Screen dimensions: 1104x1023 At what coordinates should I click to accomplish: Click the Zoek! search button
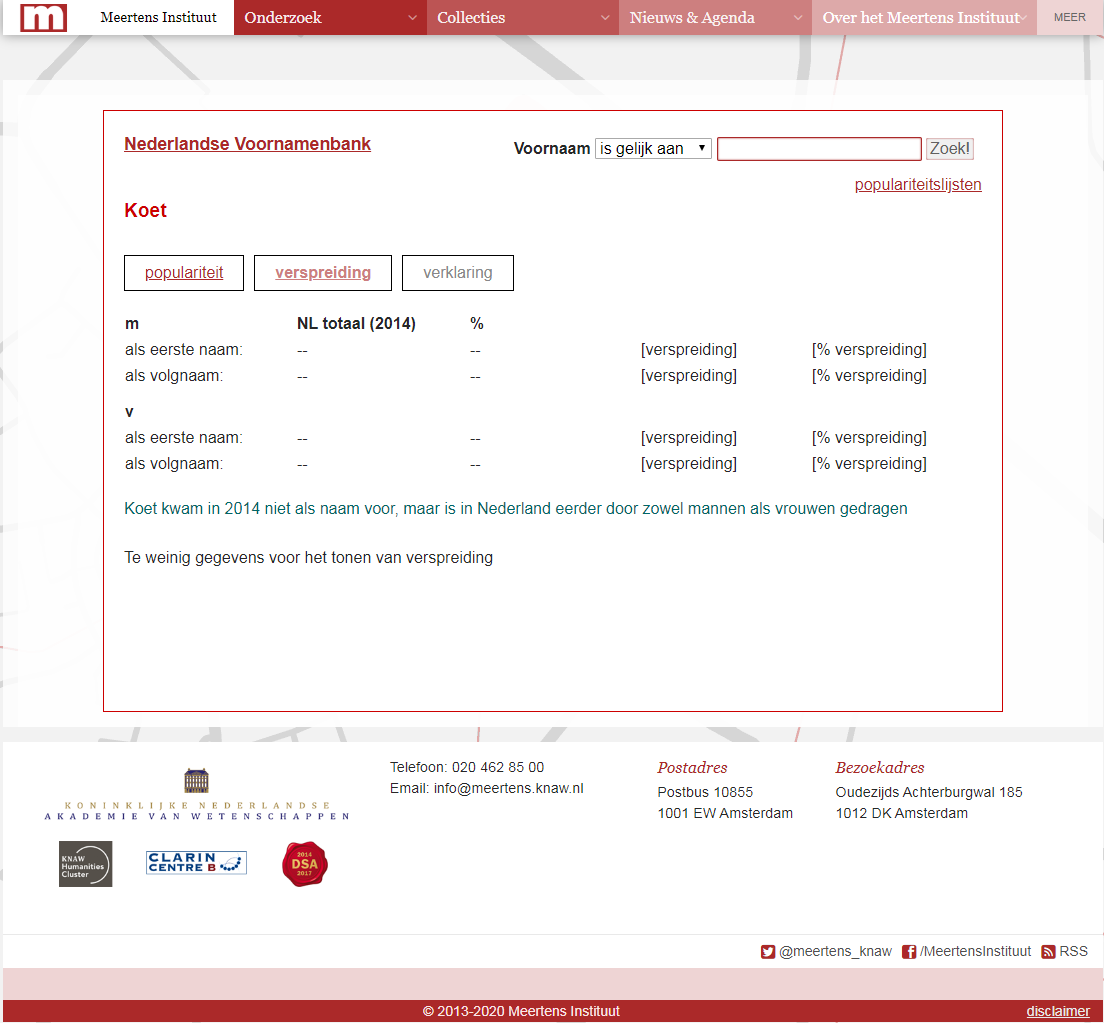coord(949,149)
